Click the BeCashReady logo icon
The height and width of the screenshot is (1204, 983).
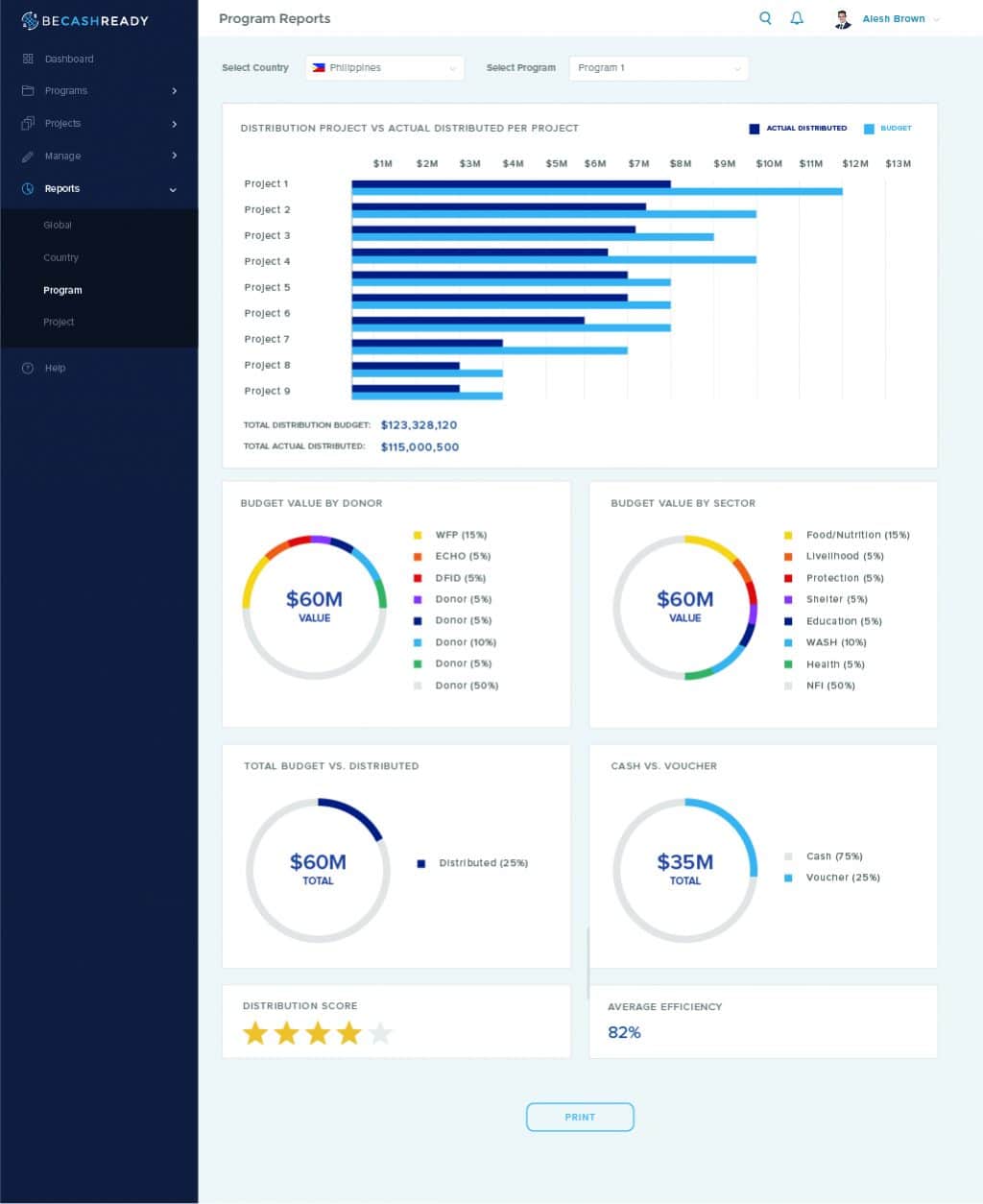[x=30, y=20]
